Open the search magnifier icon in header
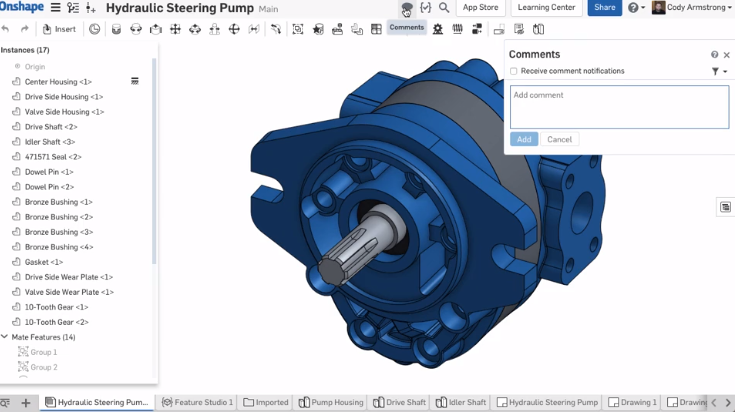This screenshot has width=740, height=412. point(444,8)
